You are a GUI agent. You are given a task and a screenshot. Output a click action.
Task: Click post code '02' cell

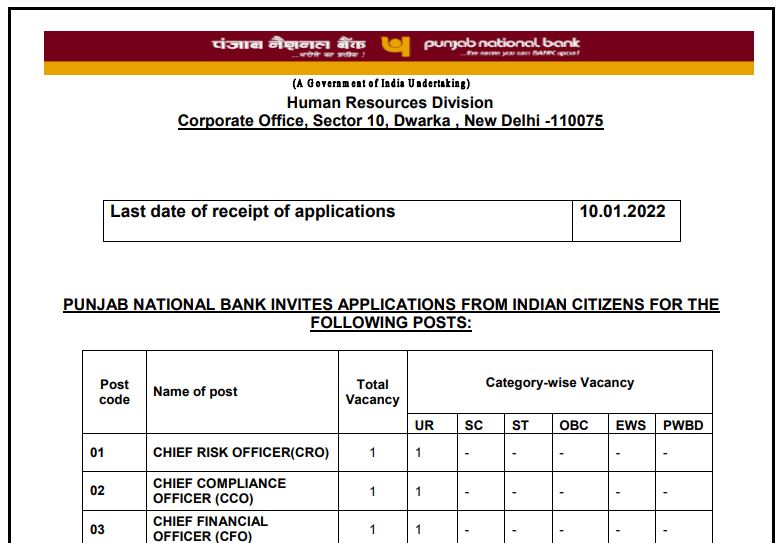[x=114, y=491]
